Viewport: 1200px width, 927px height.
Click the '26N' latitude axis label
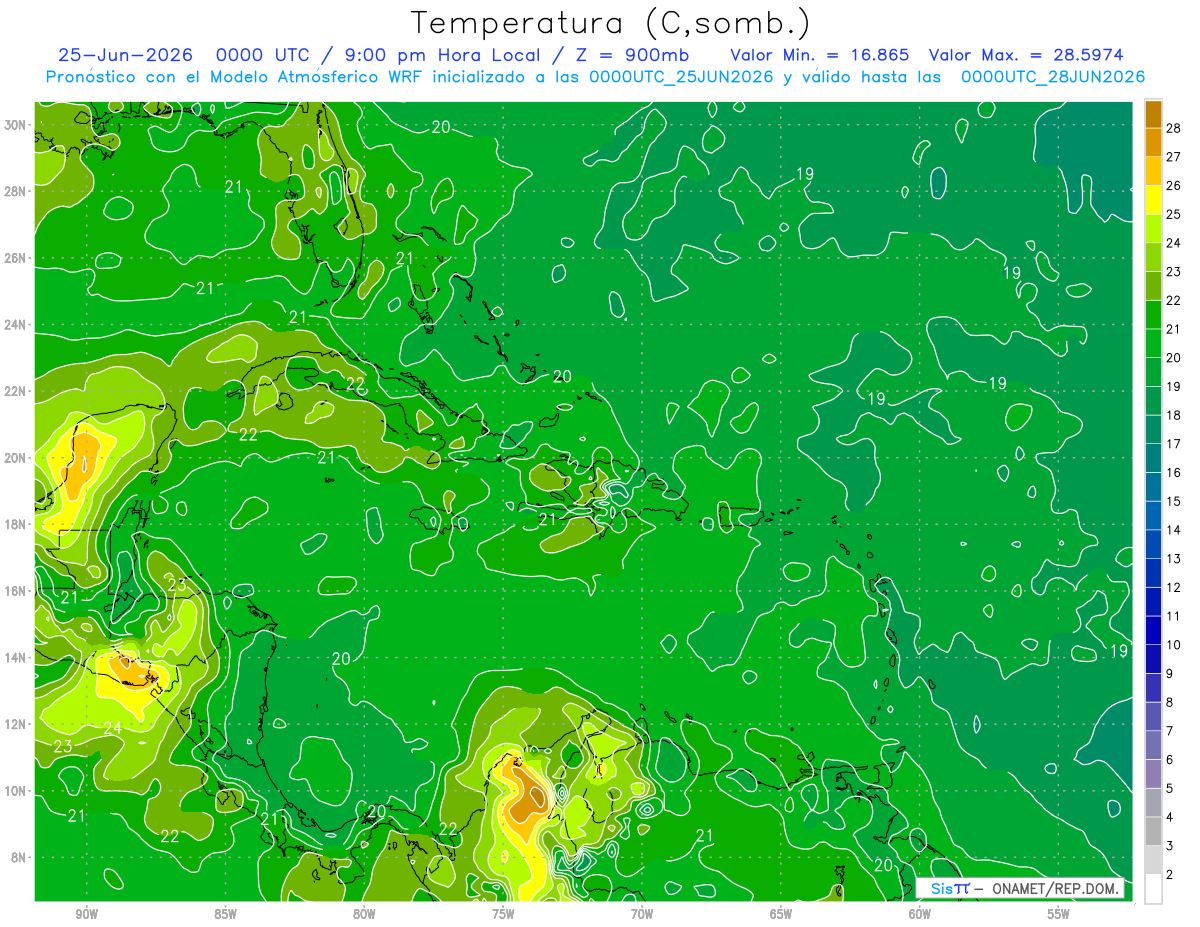click(x=17, y=258)
